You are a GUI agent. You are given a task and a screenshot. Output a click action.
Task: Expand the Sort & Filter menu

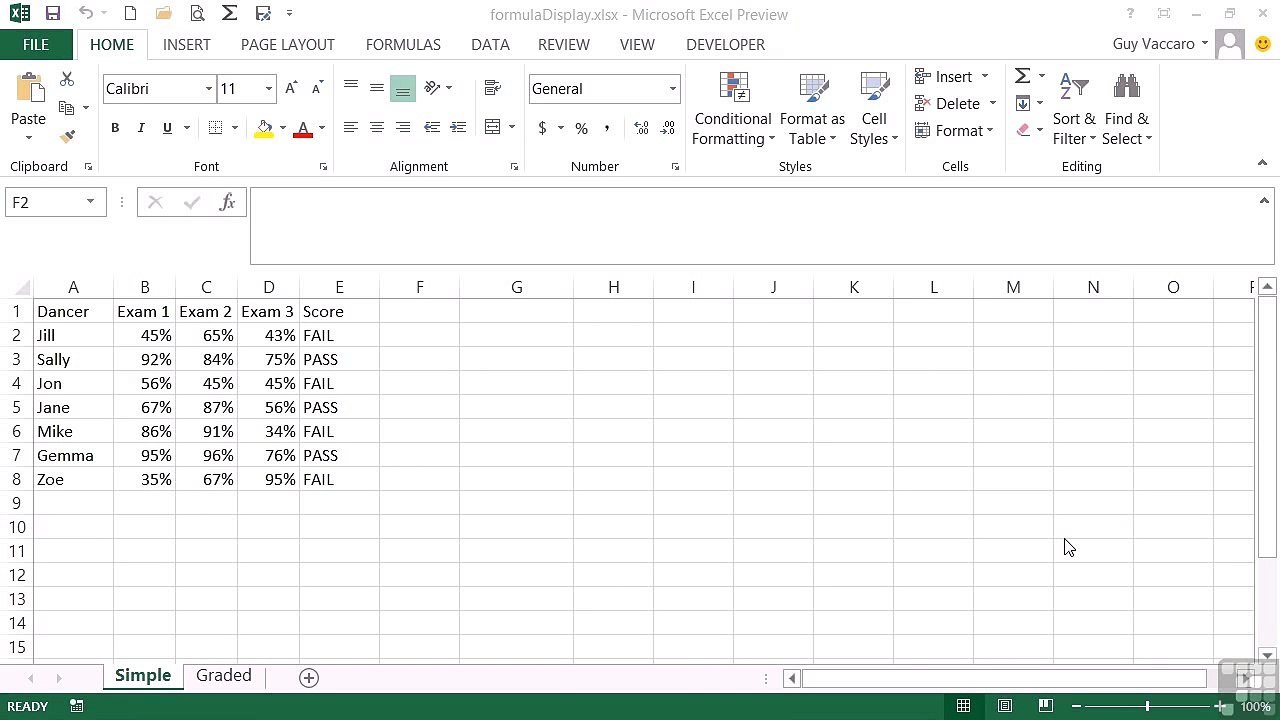(x=1074, y=110)
